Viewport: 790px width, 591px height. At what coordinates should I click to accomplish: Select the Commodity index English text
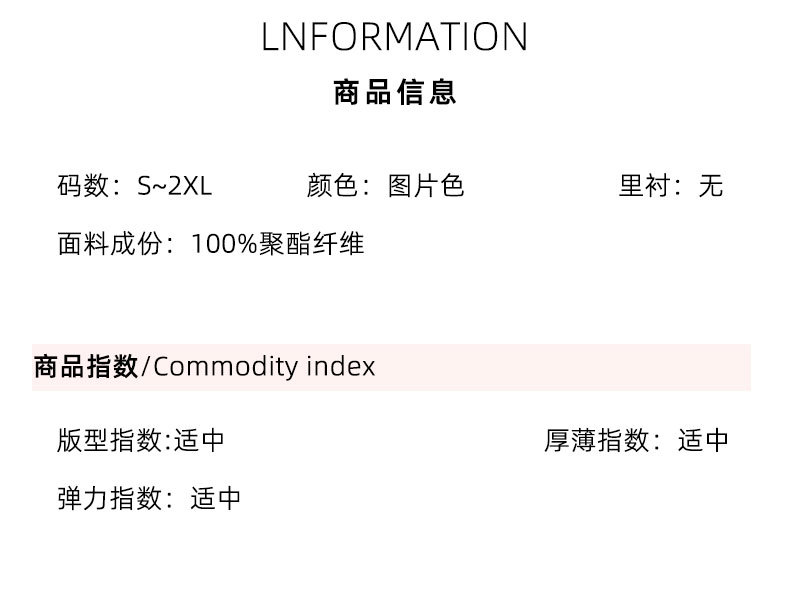tap(265, 367)
